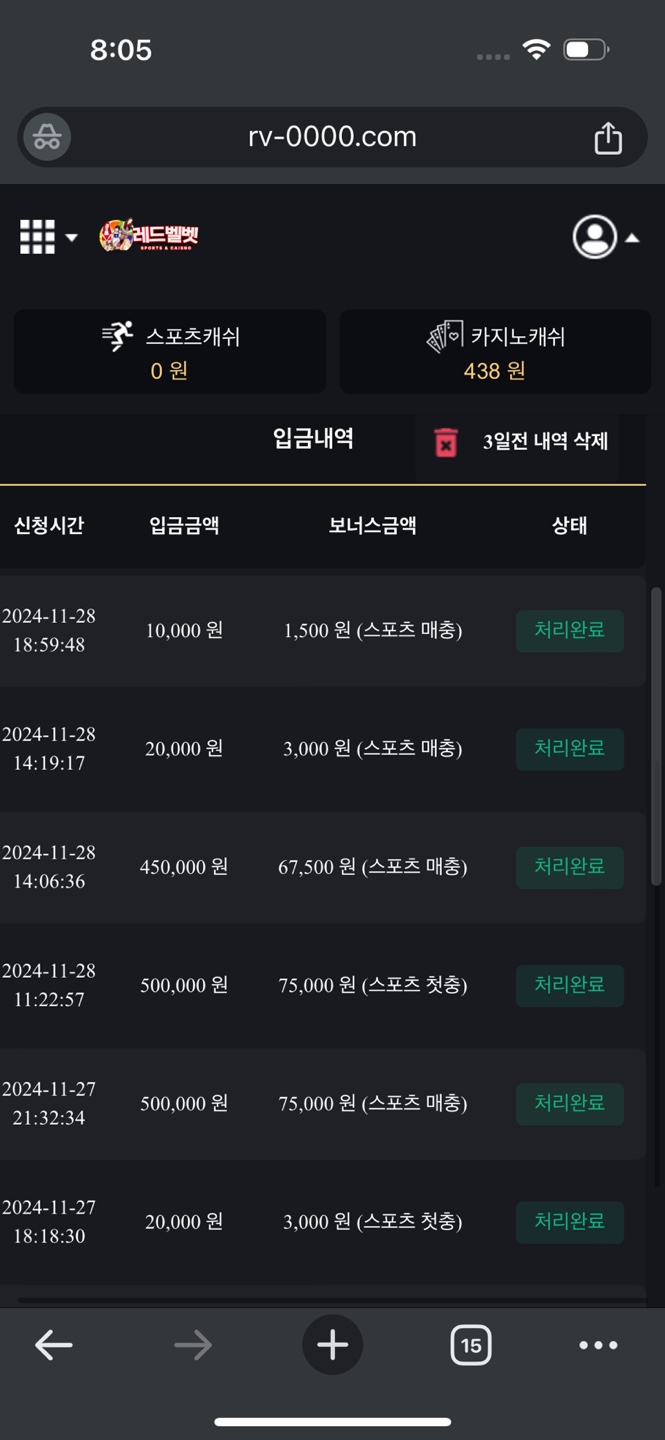The height and width of the screenshot is (1440, 665).
Task: Show open tabs with the 15 counter
Action: [470, 1345]
